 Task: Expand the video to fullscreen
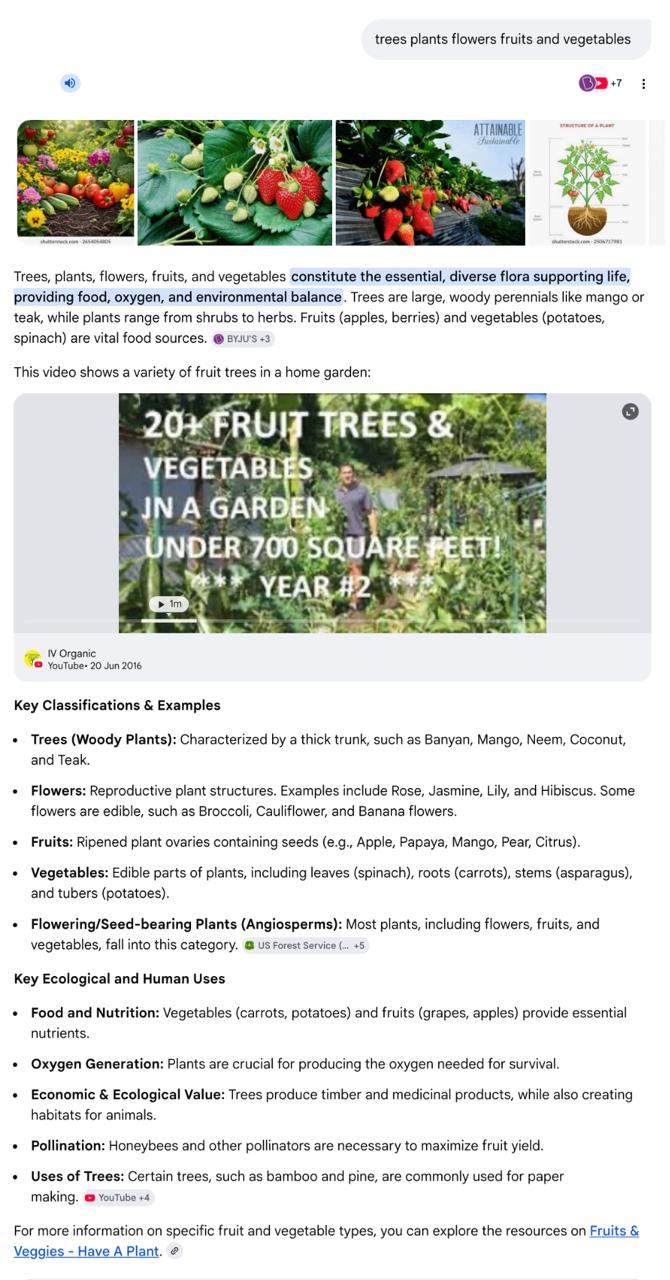[x=630, y=411]
